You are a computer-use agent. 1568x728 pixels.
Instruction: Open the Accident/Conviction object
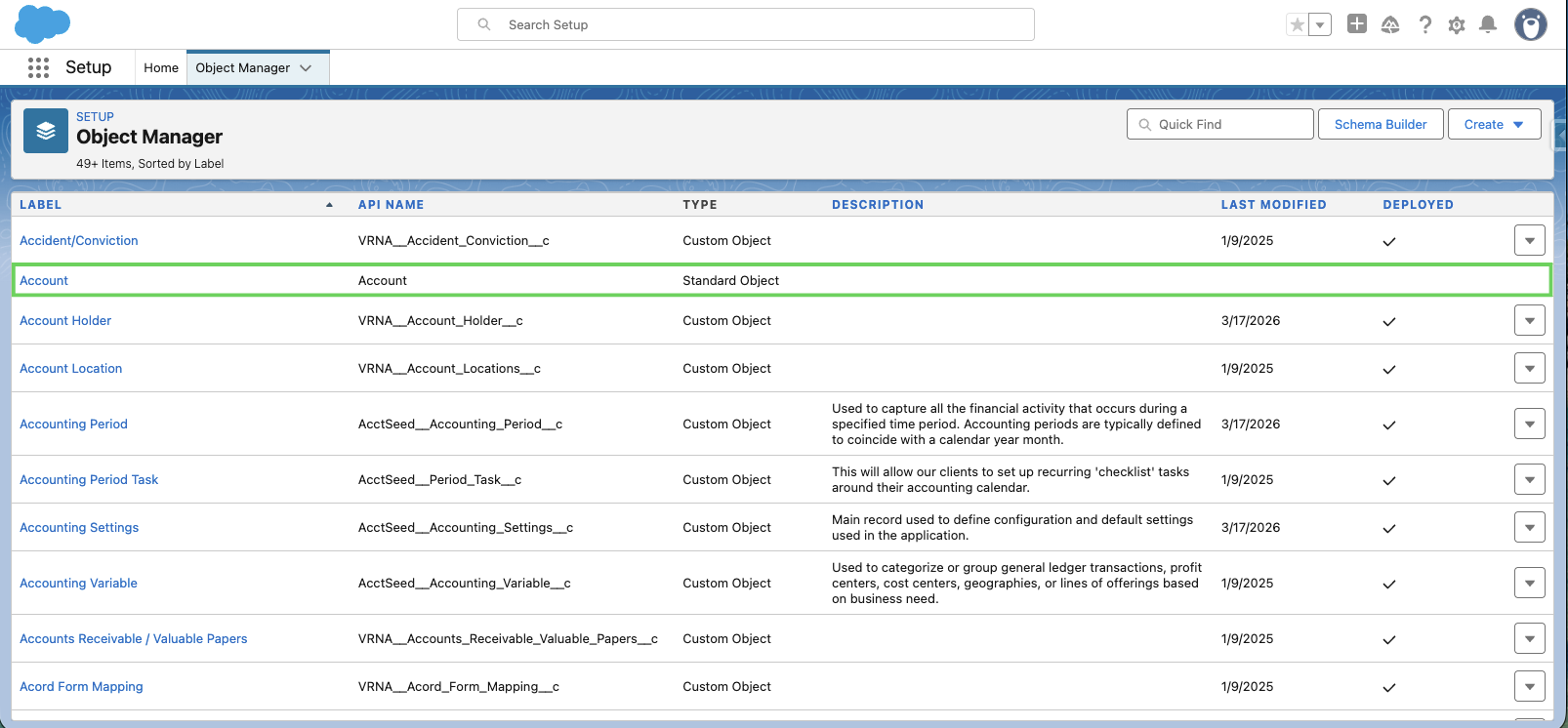(79, 241)
